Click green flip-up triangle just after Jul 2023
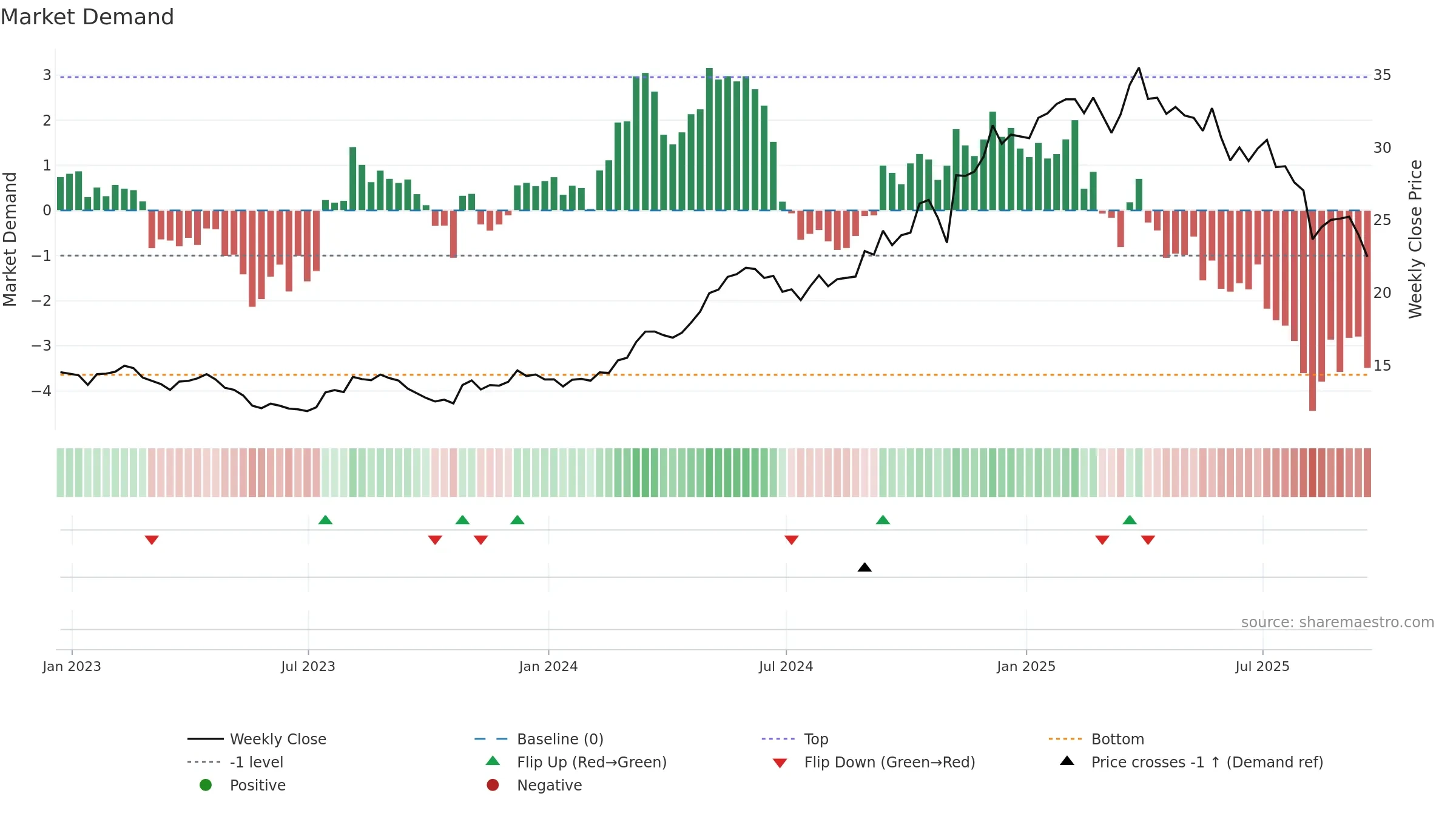The height and width of the screenshot is (819, 1456). pyautogui.click(x=325, y=520)
